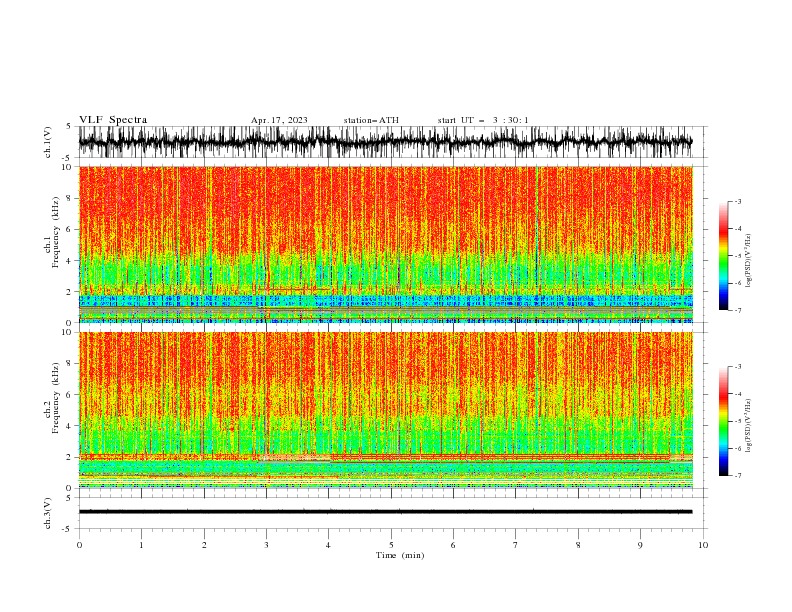Click time axis tick label '10'
Screen dimensions: 792x612
click(703, 545)
